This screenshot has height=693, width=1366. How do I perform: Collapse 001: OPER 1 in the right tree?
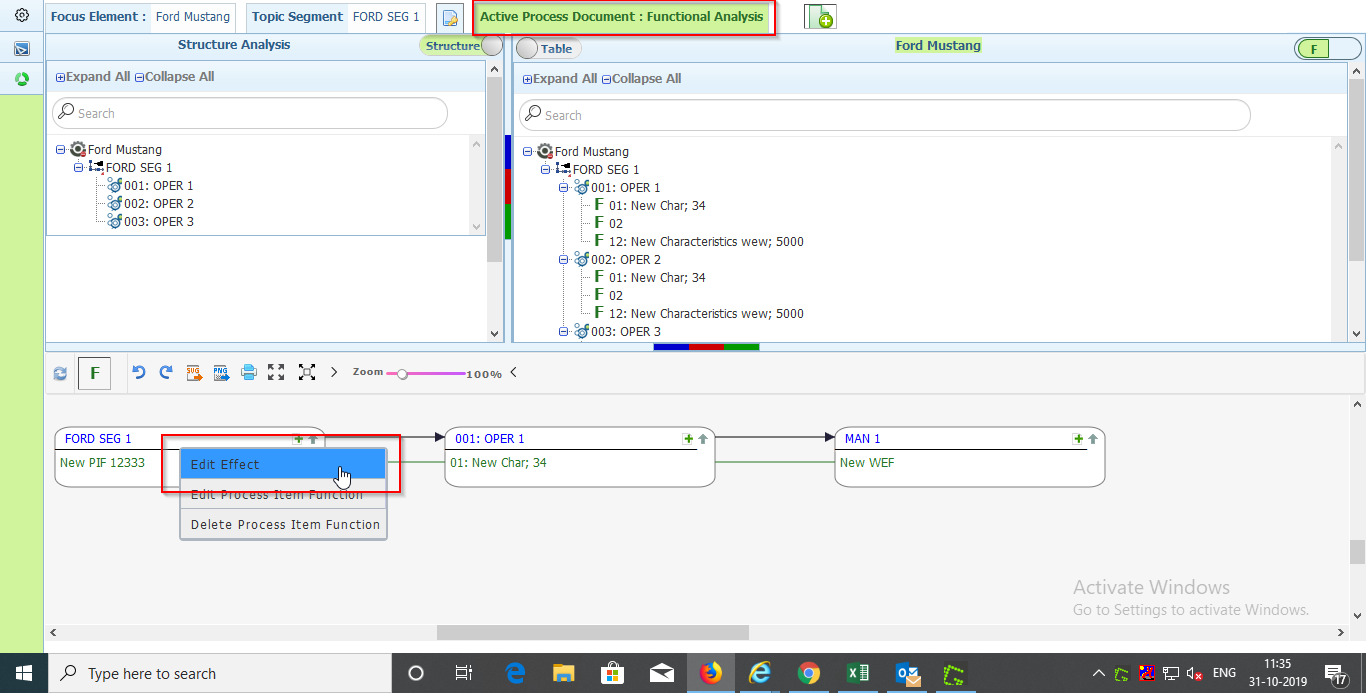(x=564, y=188)
